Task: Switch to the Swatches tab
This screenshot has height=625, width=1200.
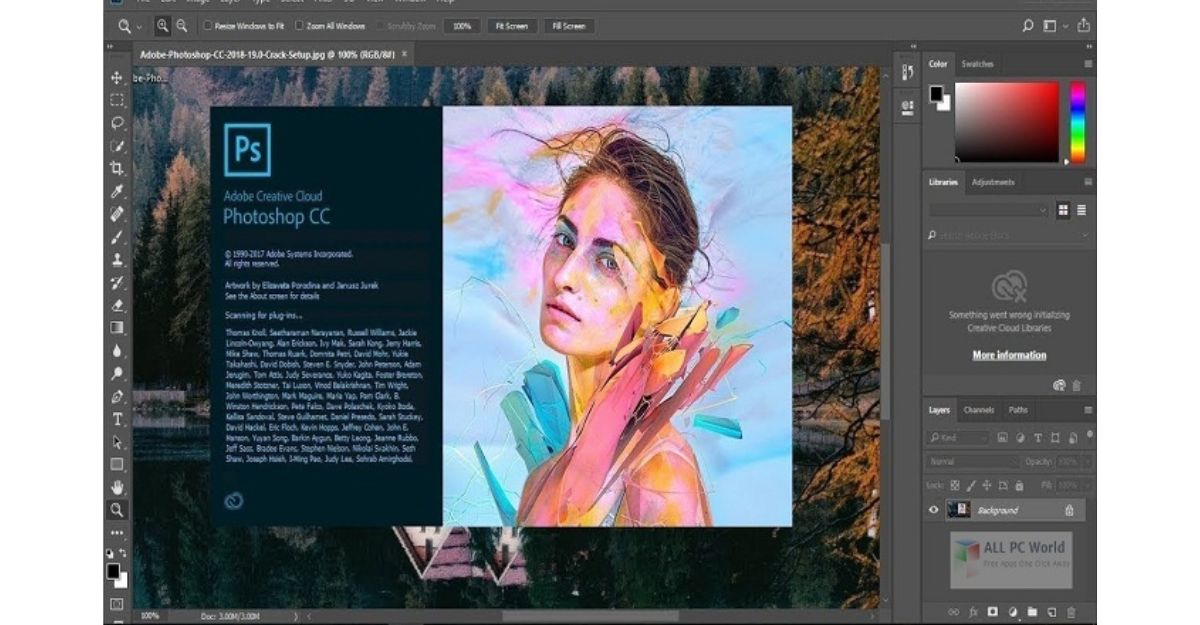Action: click(977, 64)
